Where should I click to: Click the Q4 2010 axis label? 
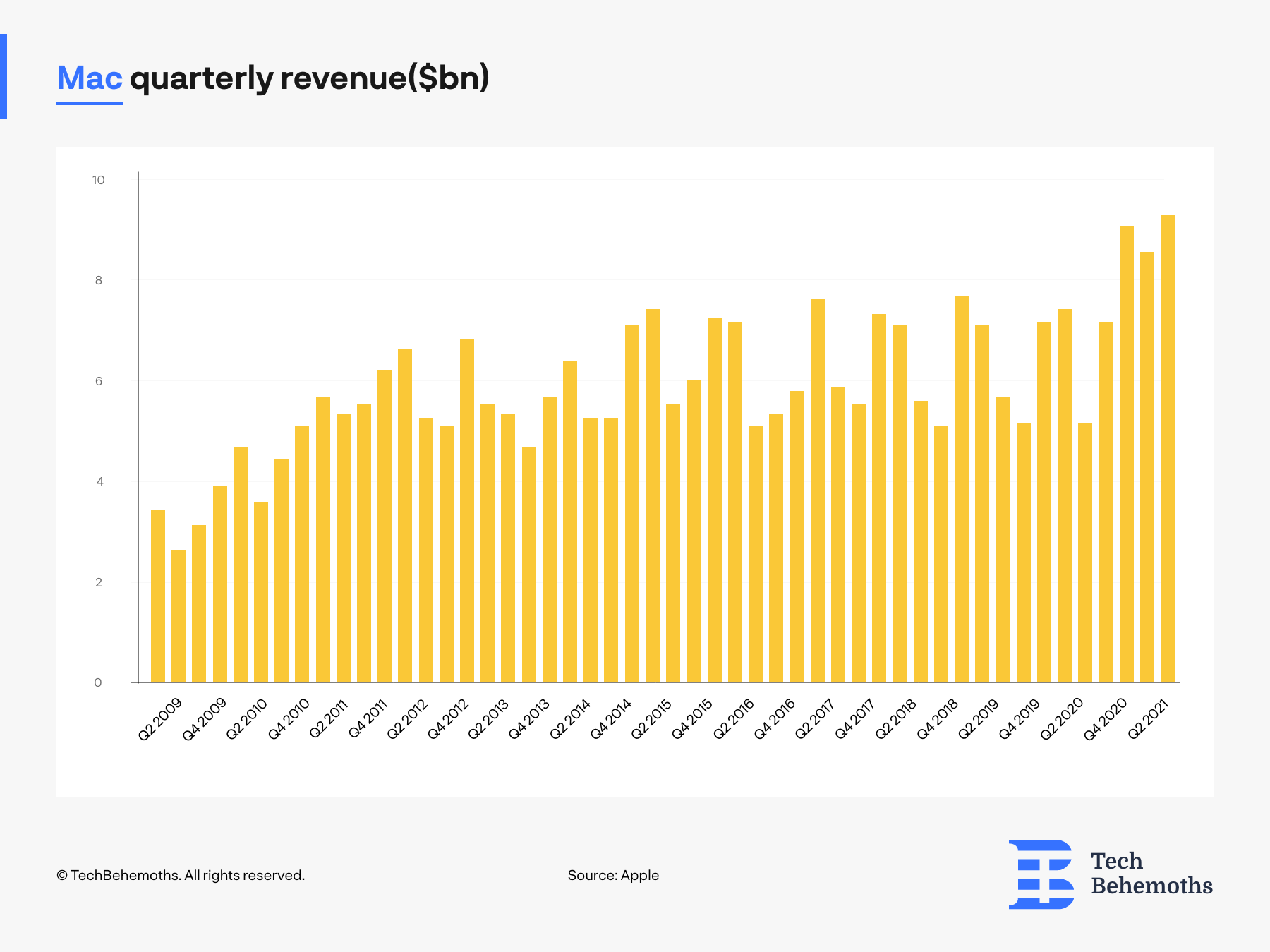pyautogui.click(x=289, y=719)
